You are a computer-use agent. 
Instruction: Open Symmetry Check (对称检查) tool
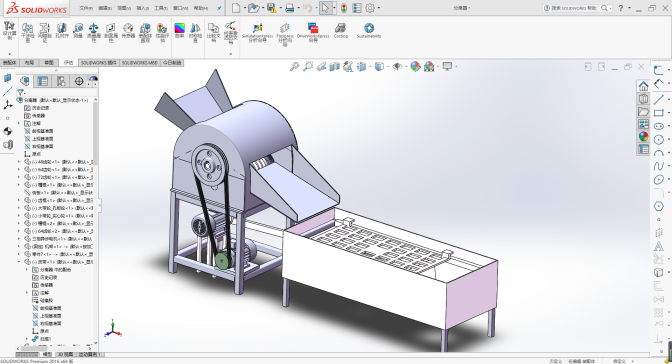[x=195, y=33]
